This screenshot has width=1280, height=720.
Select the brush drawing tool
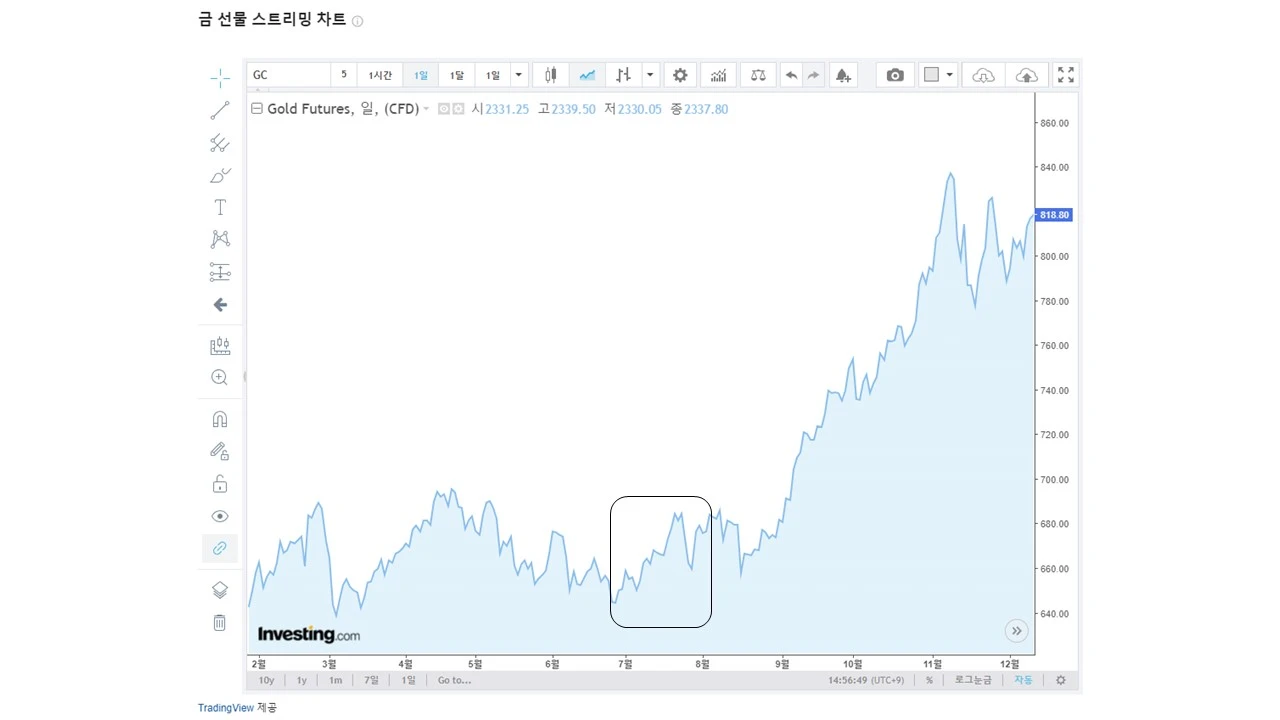(220, 175)
